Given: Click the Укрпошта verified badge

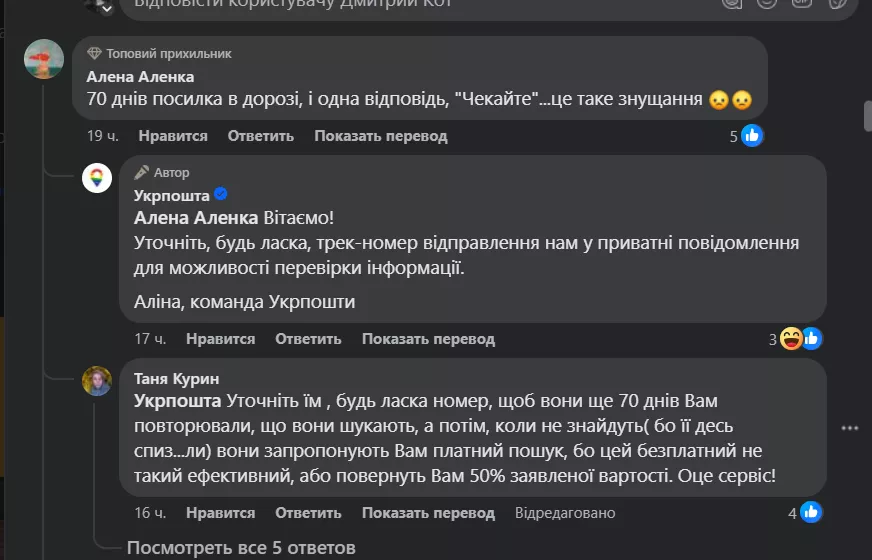Looking at the screenshot, I should coord(221,195).
